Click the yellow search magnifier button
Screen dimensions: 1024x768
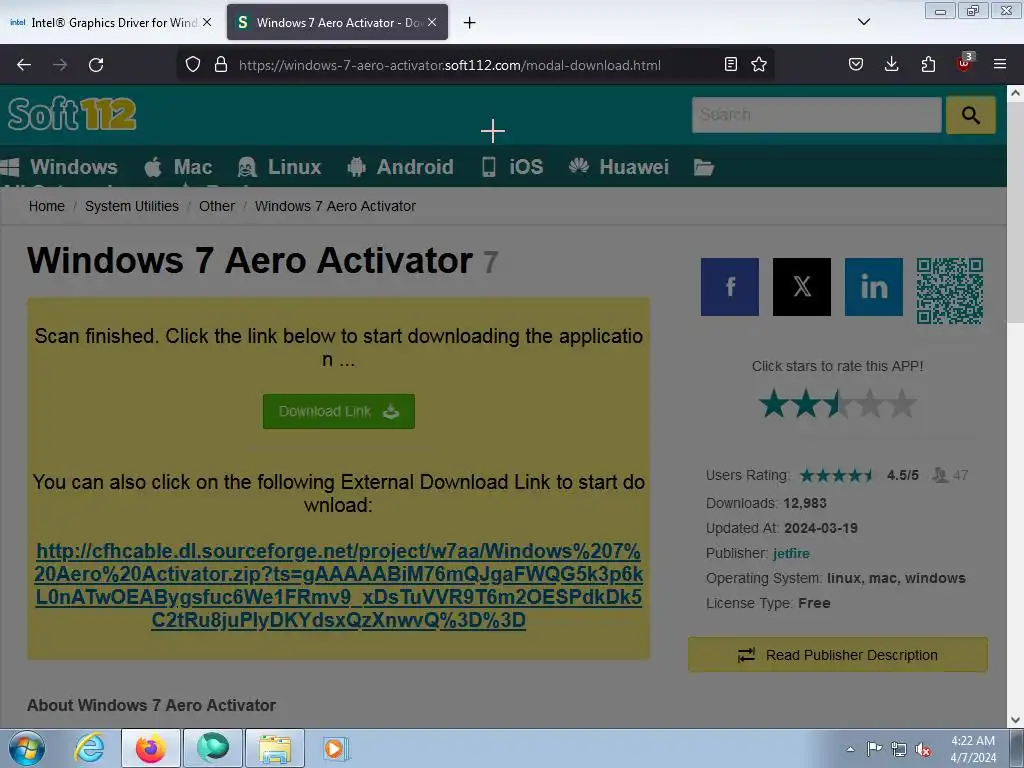click(x=970, y=115)
